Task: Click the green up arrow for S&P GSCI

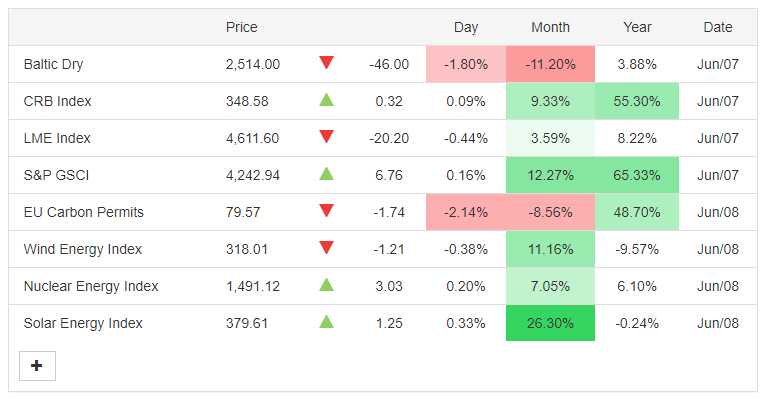Action: [326, 174]
